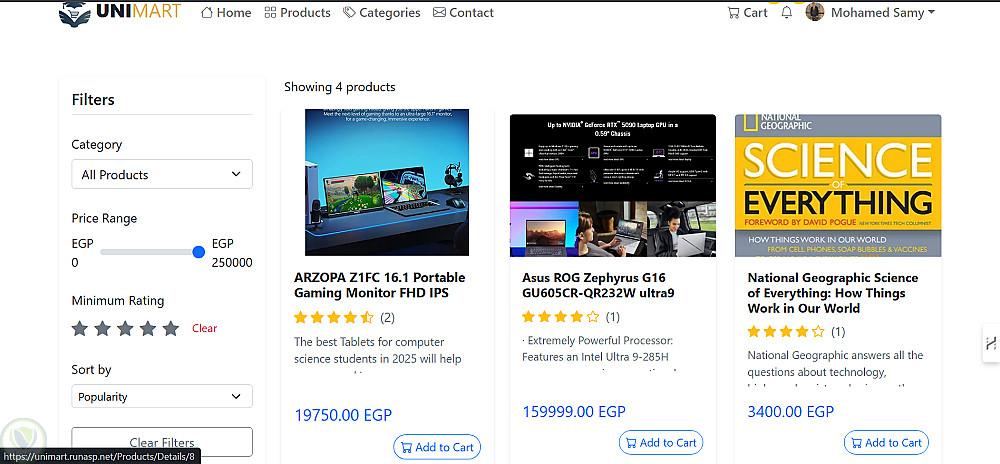Set minimum rating to one star
1000x464 pixels.
tap(80, 328)
